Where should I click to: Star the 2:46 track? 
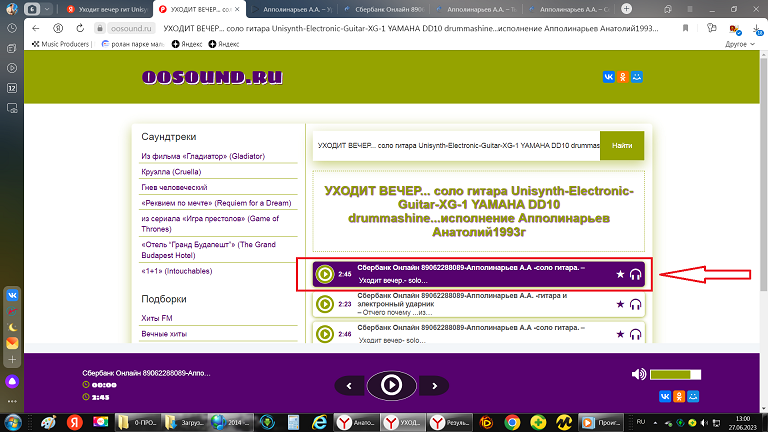click(620, 334)
